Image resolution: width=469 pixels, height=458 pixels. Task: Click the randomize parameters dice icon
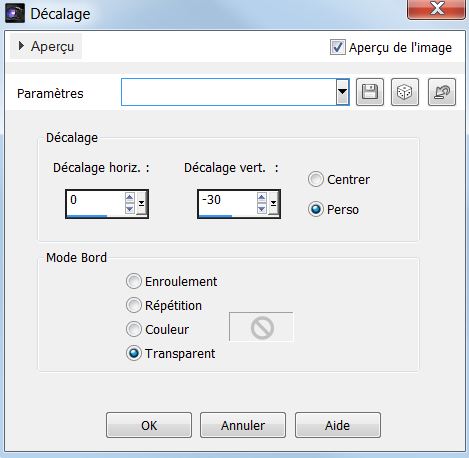(405, 92)
